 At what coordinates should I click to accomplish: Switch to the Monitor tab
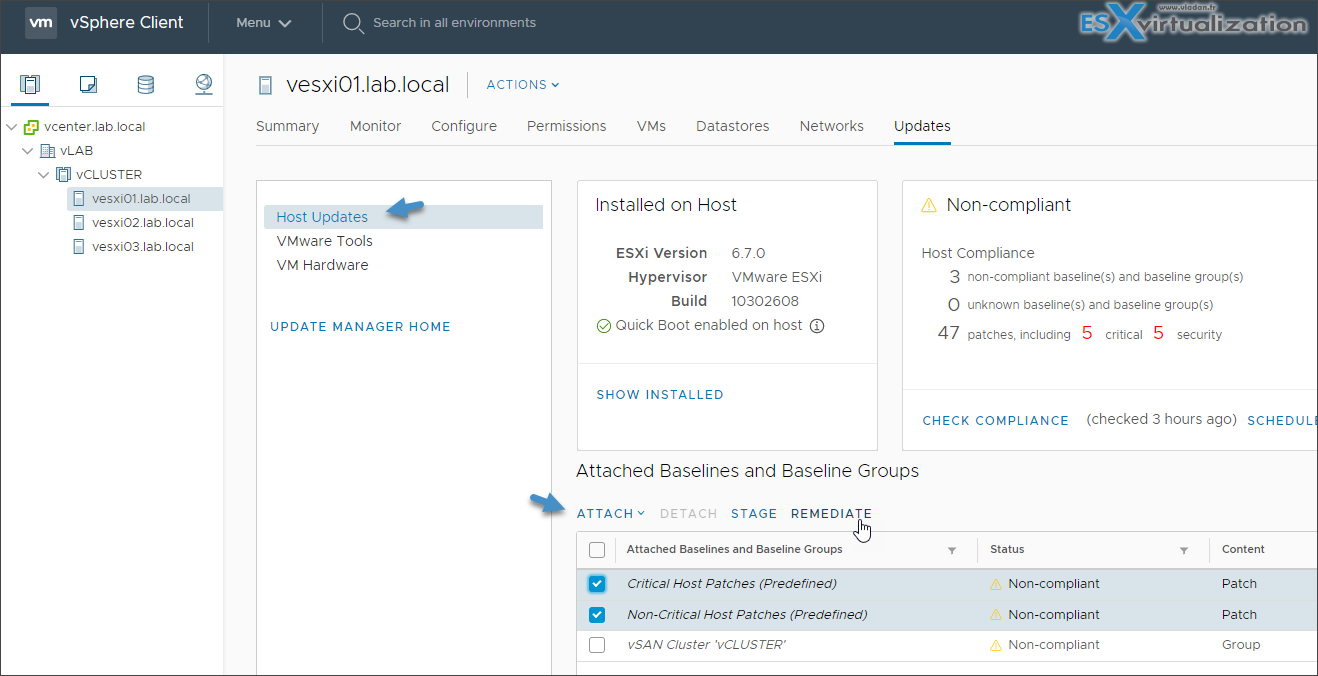point(375,126)
